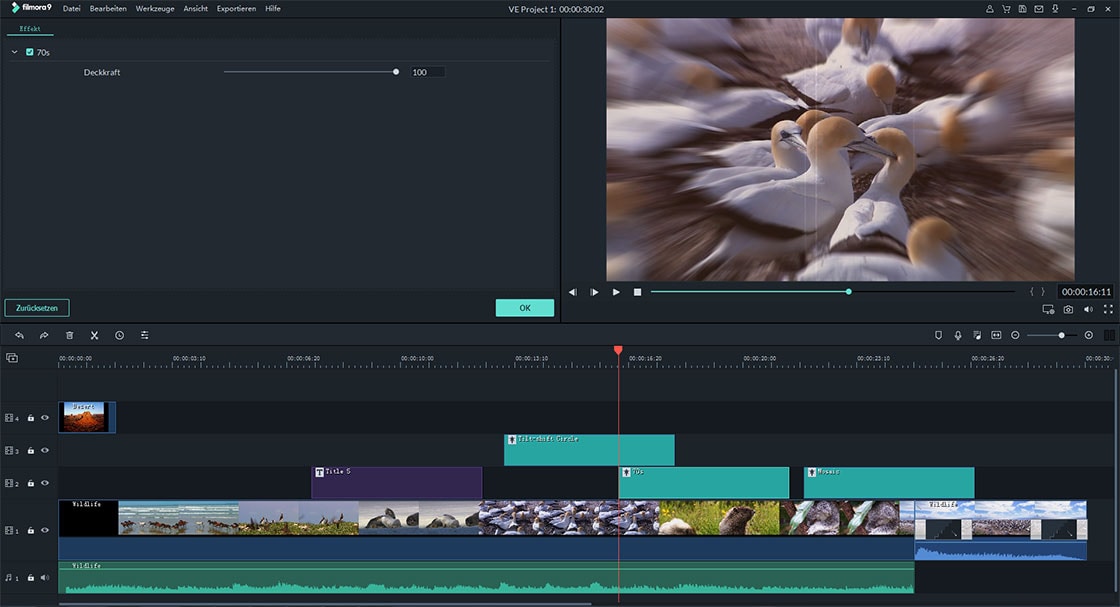
Task: Zoom out the timeline with the minus icon
Action: 1015,335
